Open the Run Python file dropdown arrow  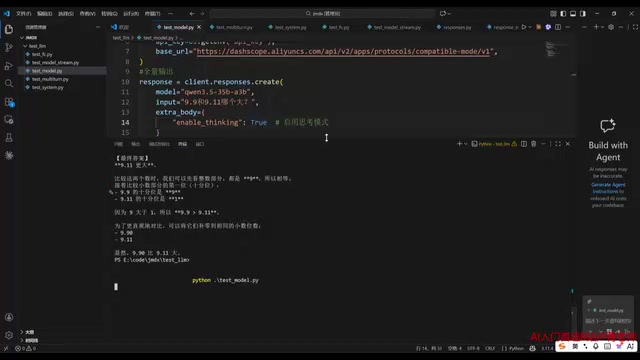[530, 27]
